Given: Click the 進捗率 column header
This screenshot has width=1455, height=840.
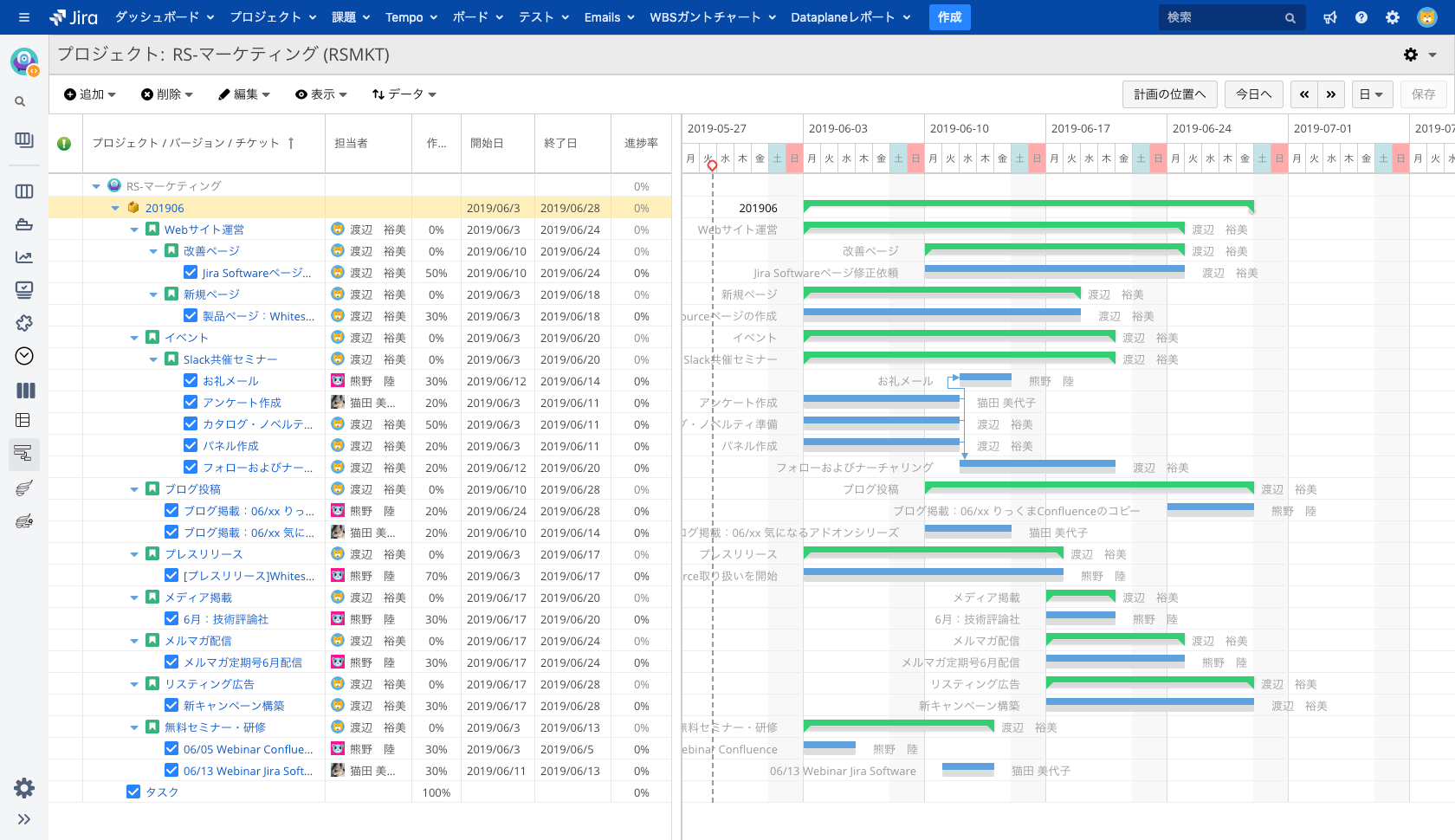Looking at the screenshot, I should 641,143.
